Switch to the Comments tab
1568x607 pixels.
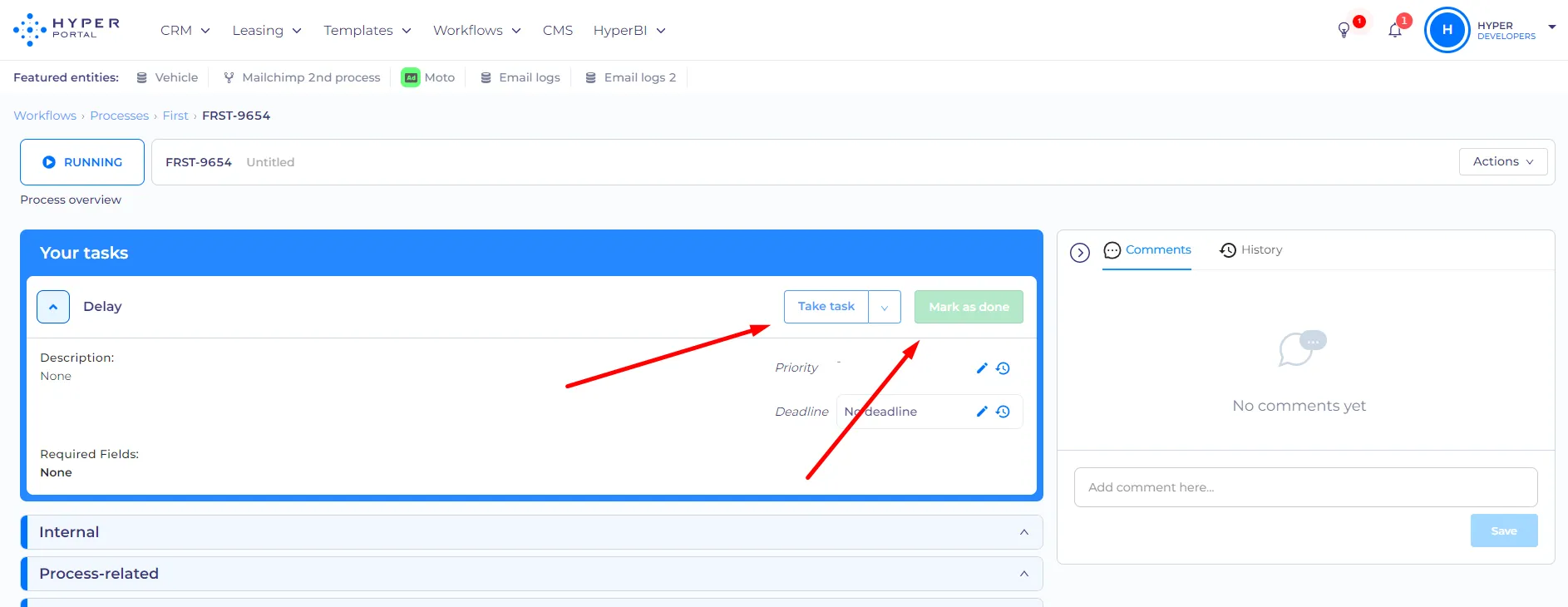1147,250
